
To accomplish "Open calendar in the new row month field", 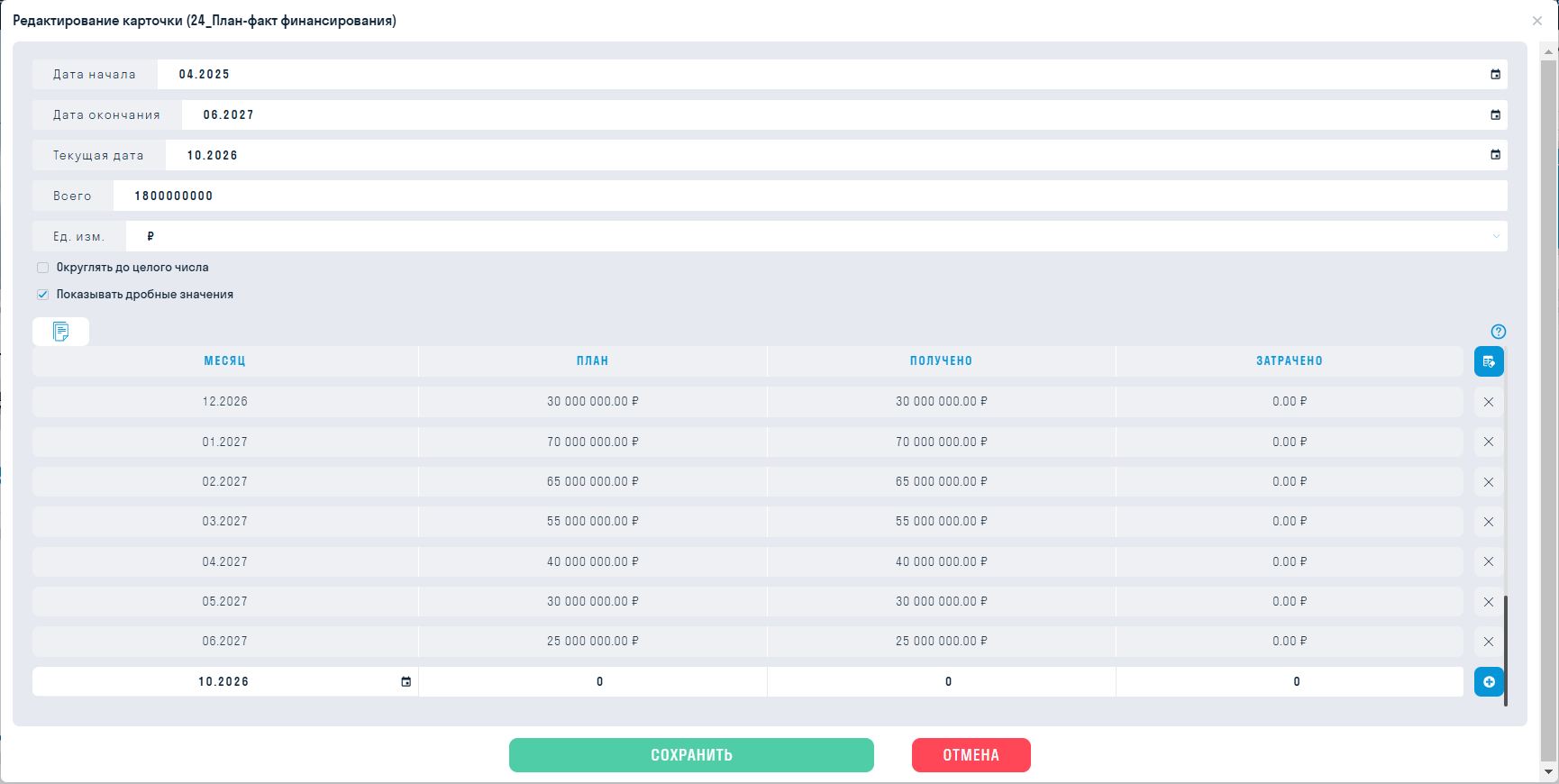I will 406,682.
